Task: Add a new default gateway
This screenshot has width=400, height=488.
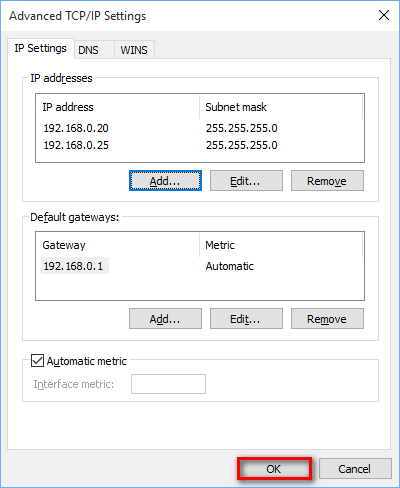Action: point(165,319)
